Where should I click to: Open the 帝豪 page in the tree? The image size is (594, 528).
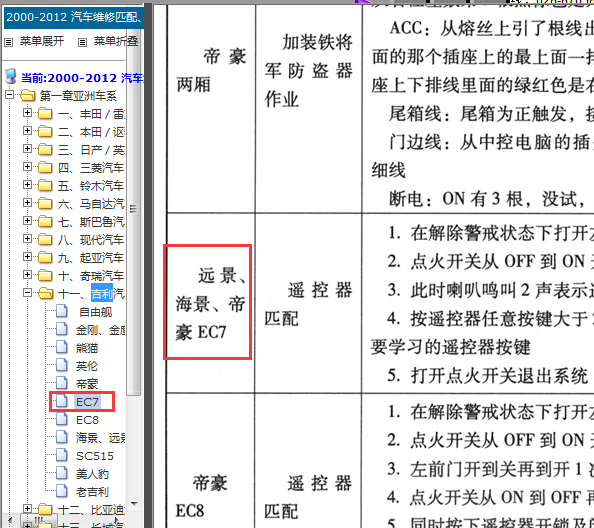[x=87, y=384]
